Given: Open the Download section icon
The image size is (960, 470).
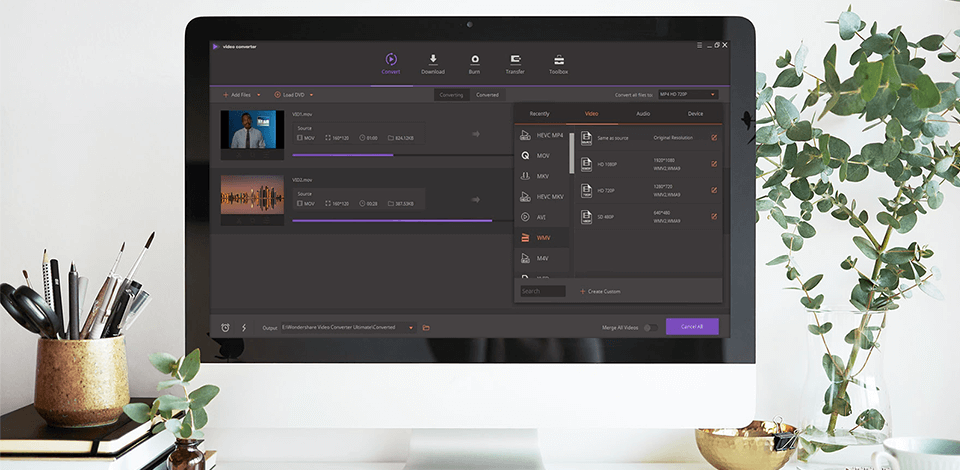Looking at the screenshot, I should coord(433,59).
